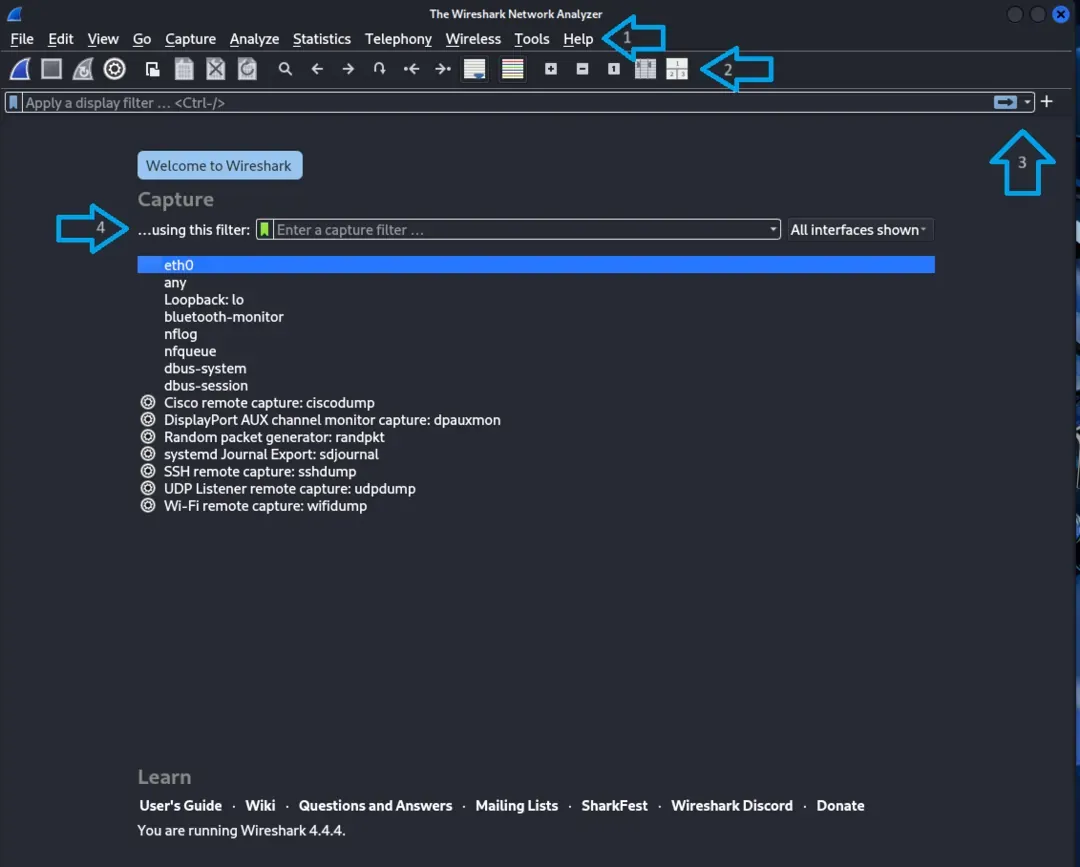Click the capture filter input field

[520, 229]
